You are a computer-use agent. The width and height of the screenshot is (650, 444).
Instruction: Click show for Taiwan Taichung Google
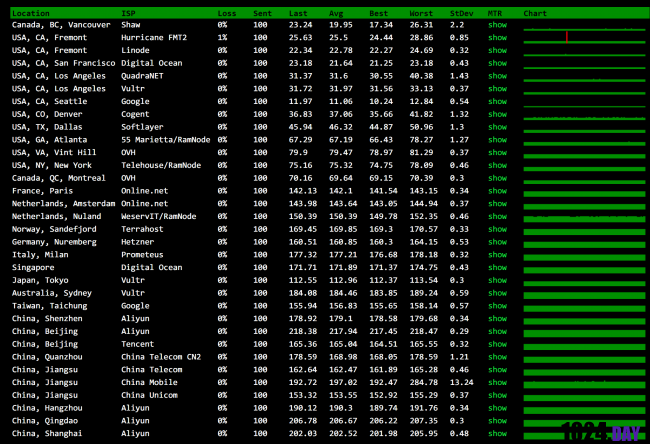[497, 306]
